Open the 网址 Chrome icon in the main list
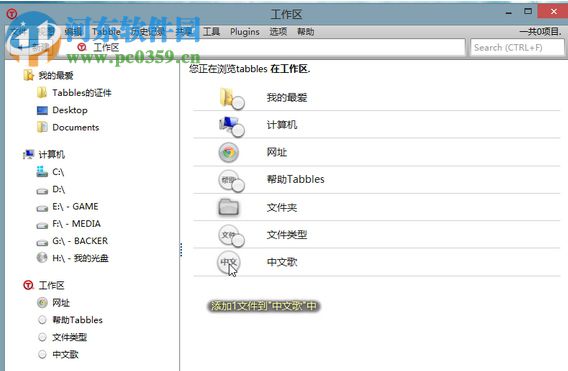This screenshot has width=568, height=371. tap(229, 152)
